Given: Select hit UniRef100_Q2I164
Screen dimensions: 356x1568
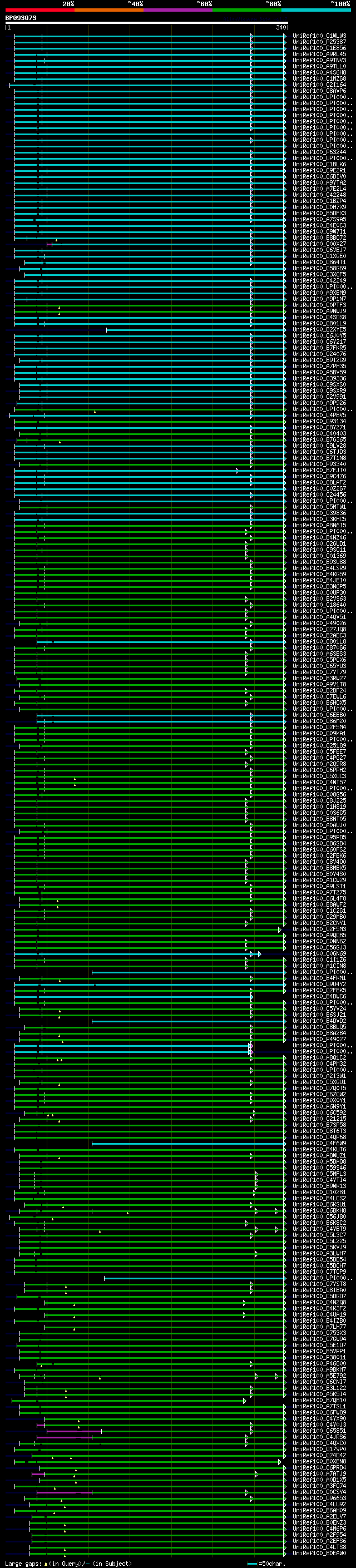Looking at the screenshot, I should coord(319,85).
